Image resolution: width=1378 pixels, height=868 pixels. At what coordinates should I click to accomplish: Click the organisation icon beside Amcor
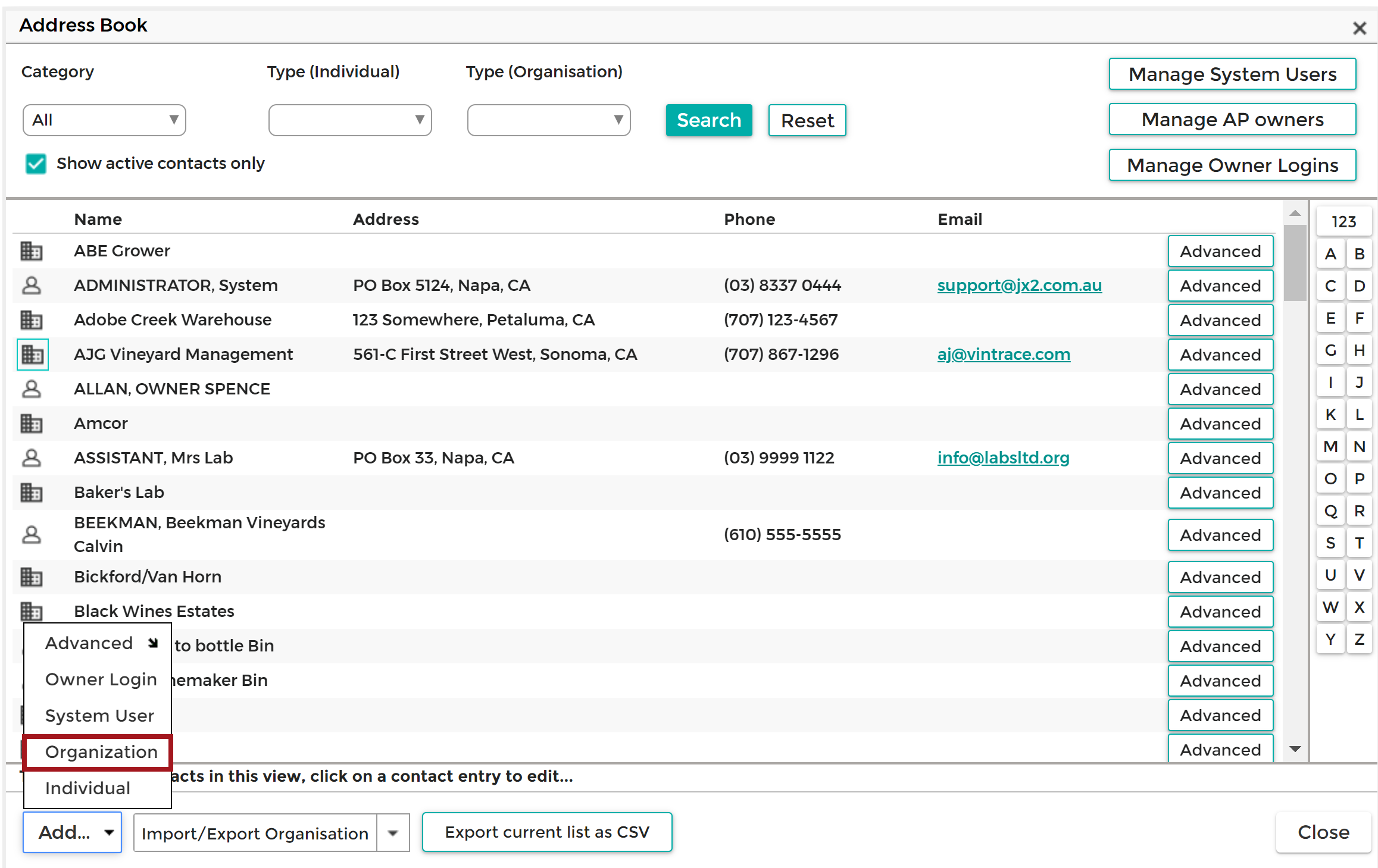[x=32, y=423]
